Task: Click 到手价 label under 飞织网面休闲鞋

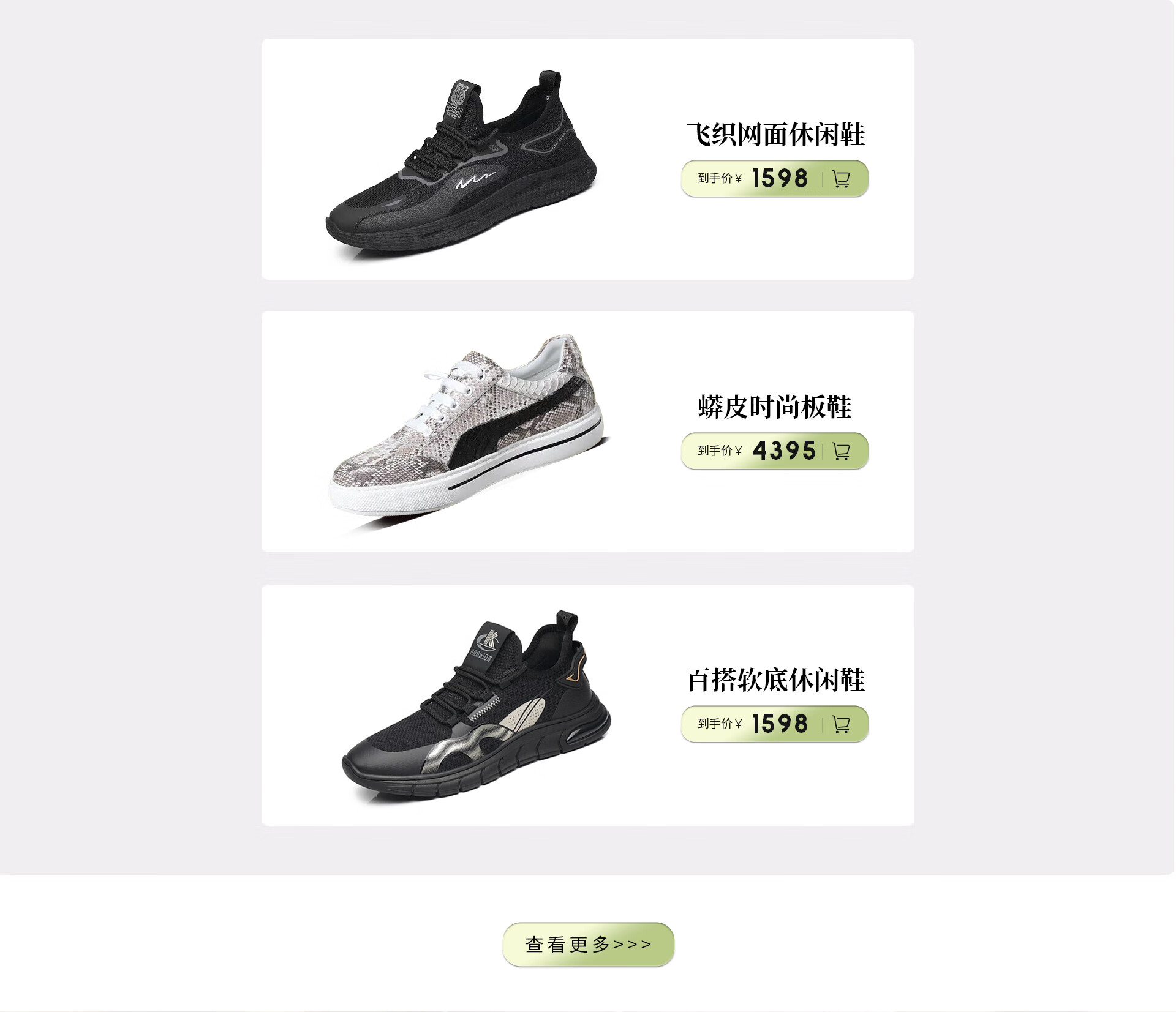Action: tap(715, 179)
